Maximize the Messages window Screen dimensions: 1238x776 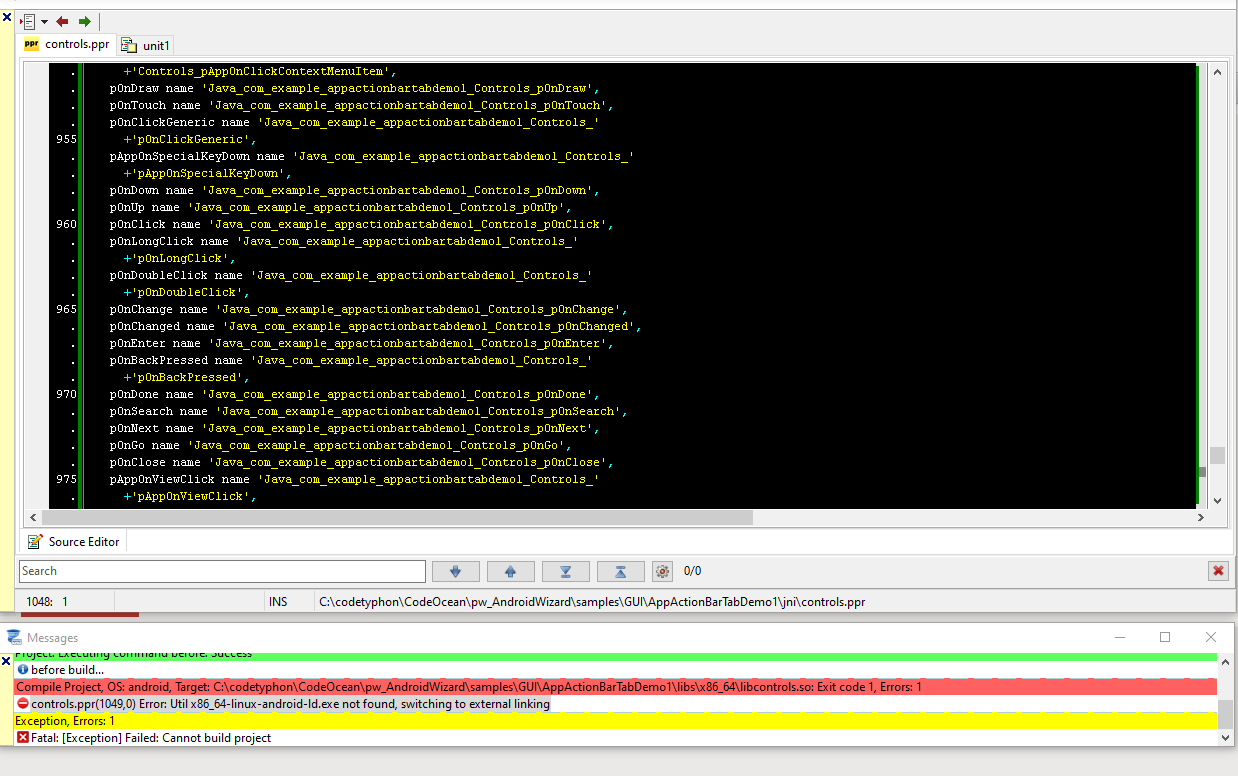click(x=1165, y=637)
